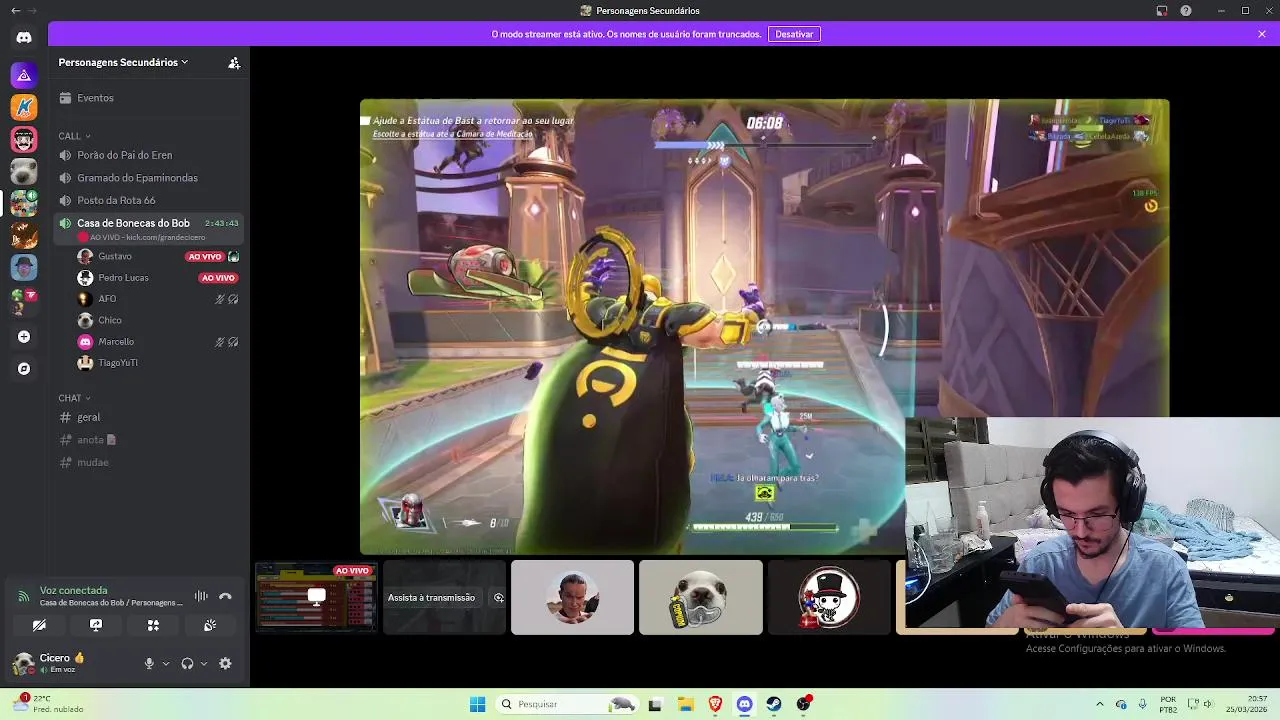Open noise suppression waveform icon

(x=201, y=596)
